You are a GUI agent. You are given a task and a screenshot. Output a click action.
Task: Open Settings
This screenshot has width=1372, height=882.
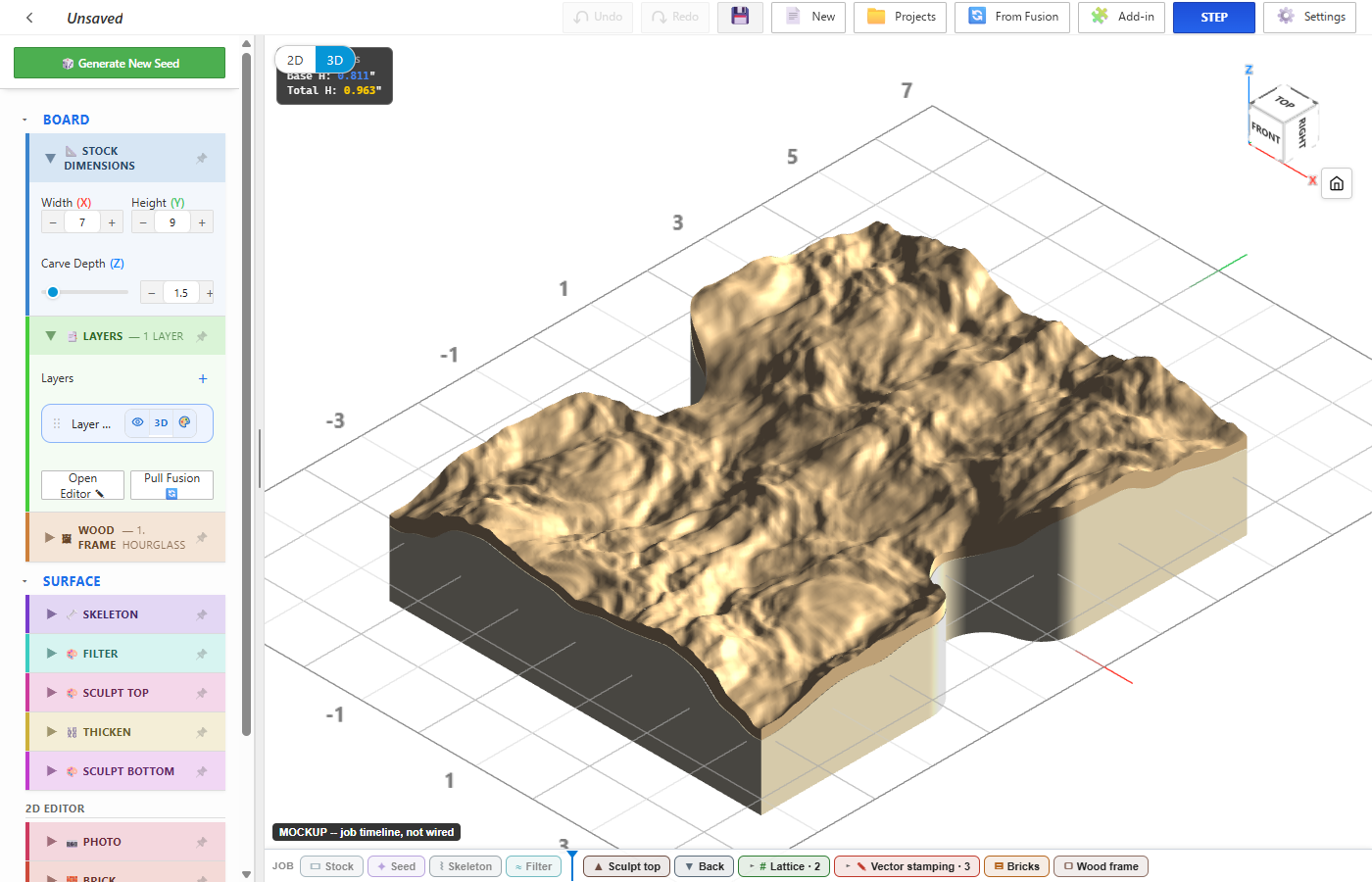[1309, 17]
